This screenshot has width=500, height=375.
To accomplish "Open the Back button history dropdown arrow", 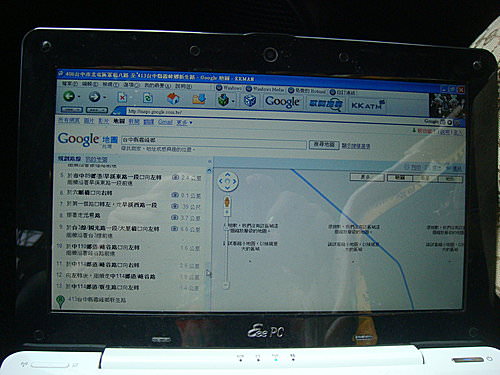I will tap(79, 97).
